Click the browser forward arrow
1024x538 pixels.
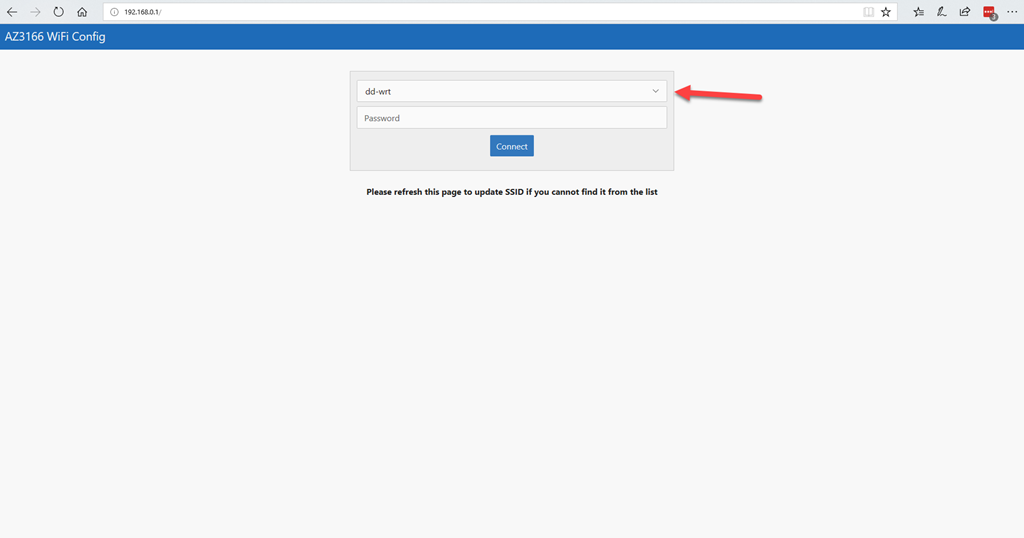[x=35, y=12]
